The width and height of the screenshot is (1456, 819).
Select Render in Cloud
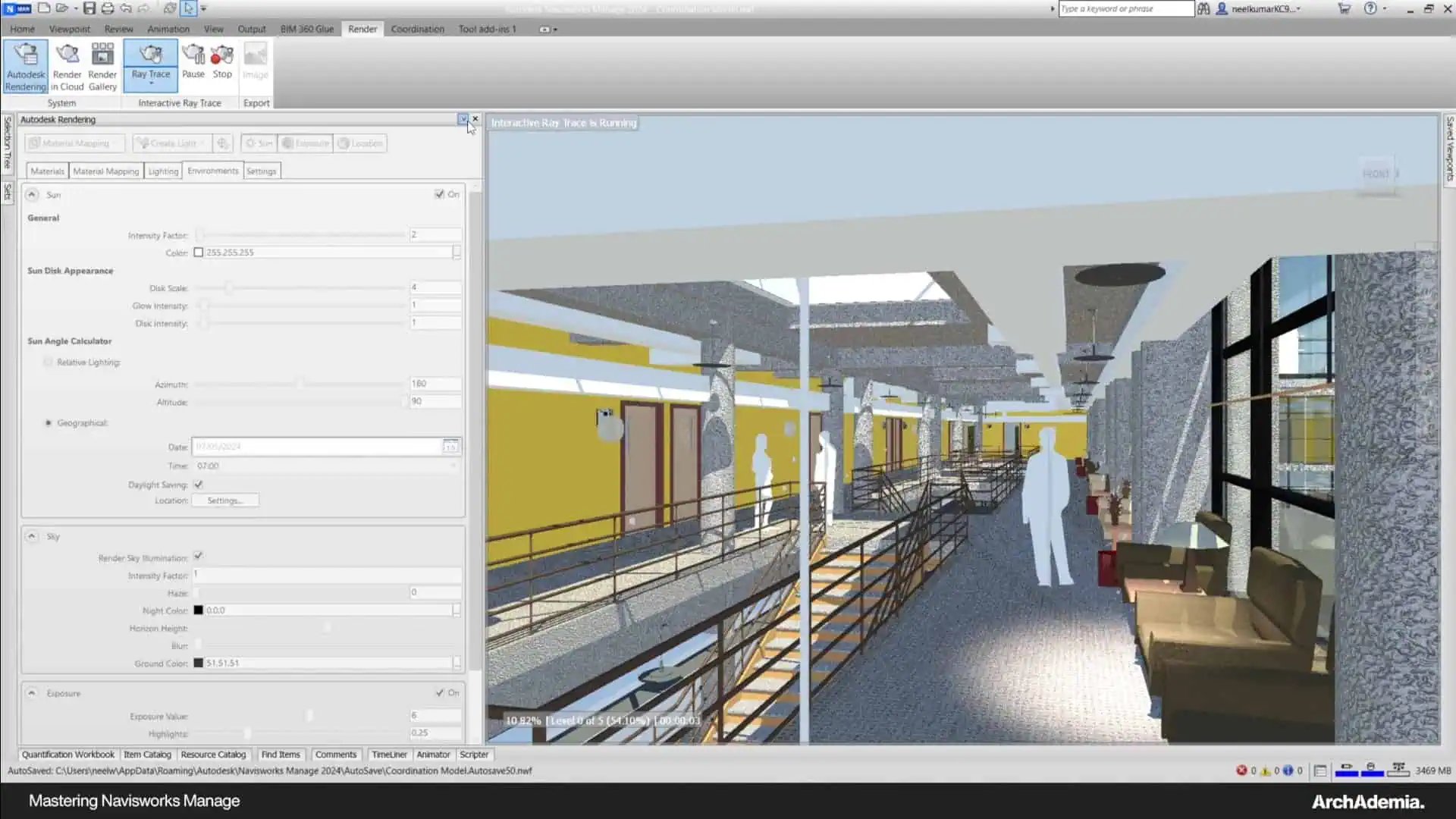coord(67,64)
